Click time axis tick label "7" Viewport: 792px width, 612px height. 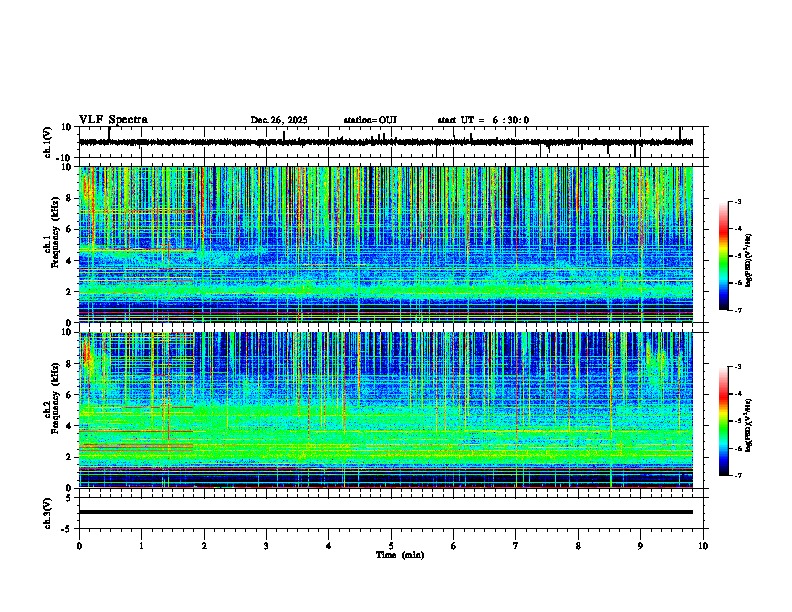tap(516, 546)
